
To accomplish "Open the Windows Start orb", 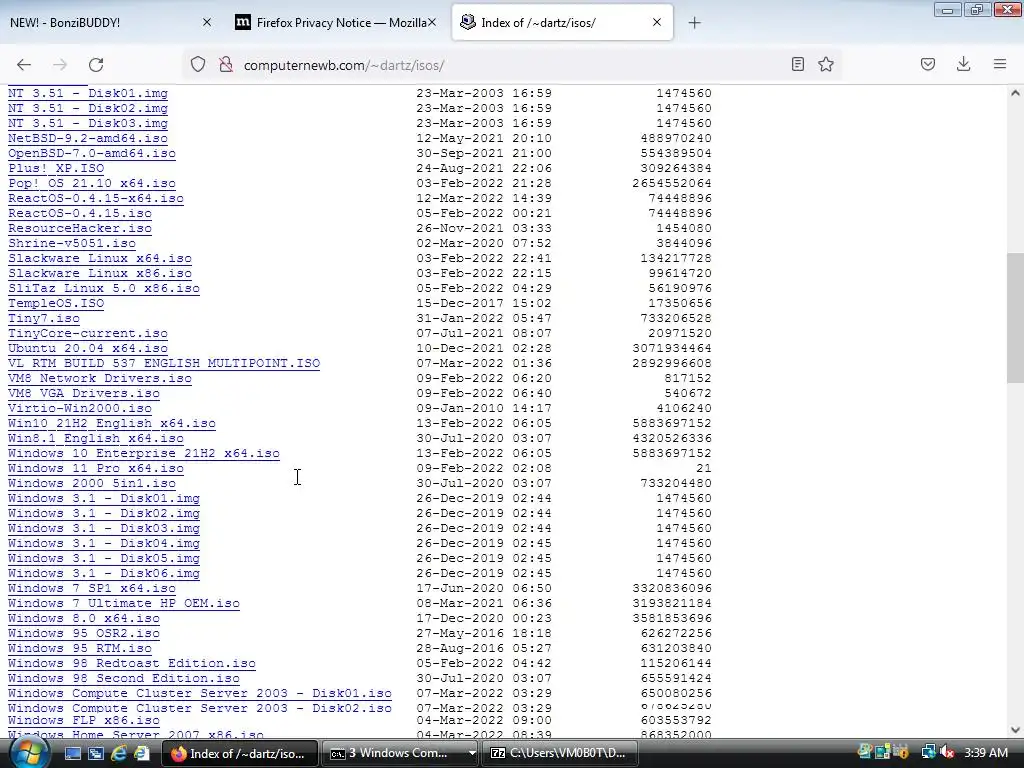I will 28,753.
